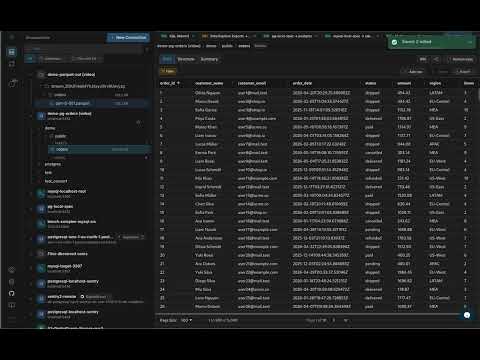
Task: Click the New Connection button
Action: (128, 37)
